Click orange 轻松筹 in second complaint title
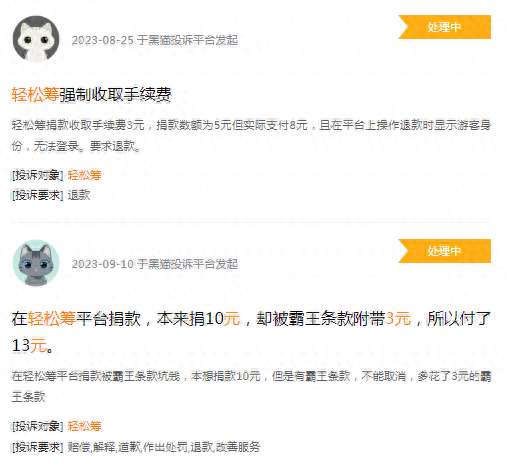507x472 pixels. (x=52, y=318)
